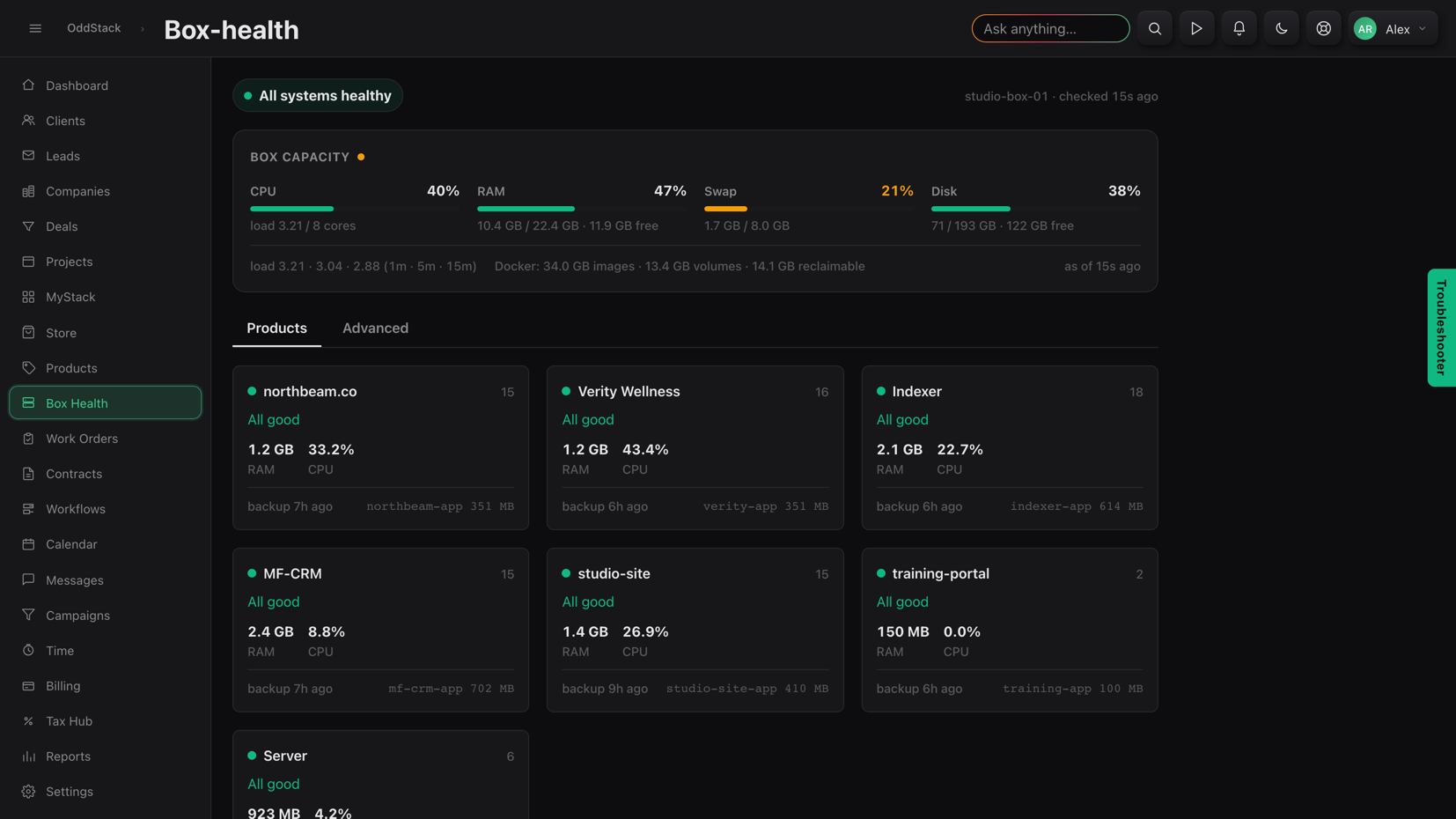
Task: Click All systems healthy status pill
Action: tap(318, 95)
